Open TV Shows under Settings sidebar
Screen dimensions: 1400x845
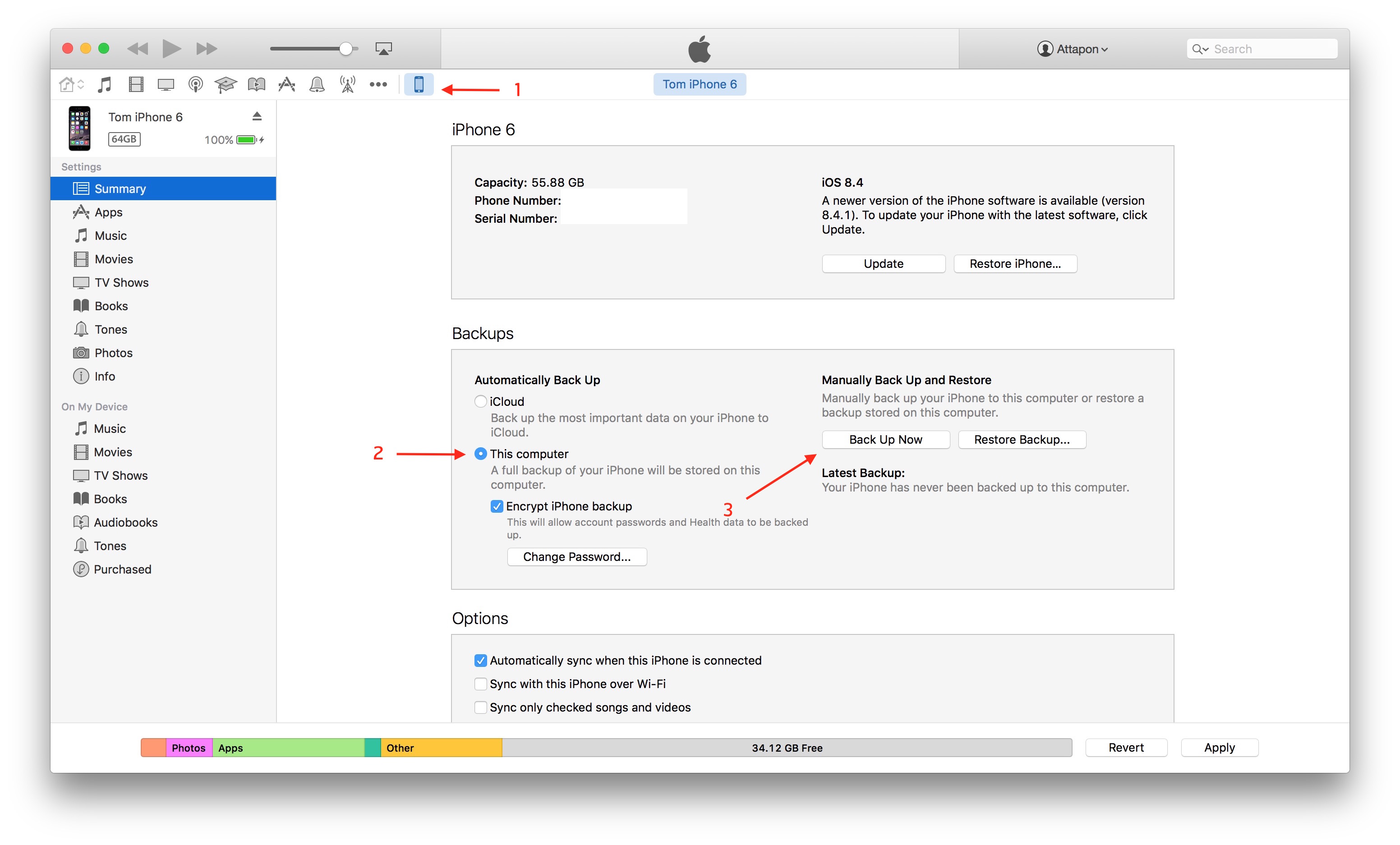pyautogui.click(x=163, y=282)
